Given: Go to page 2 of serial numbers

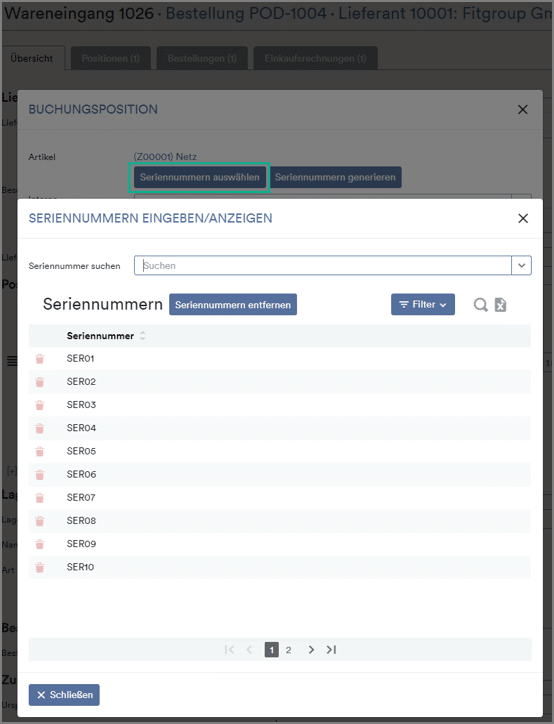Looking at the screenshot, I should [x=289, y=650].
